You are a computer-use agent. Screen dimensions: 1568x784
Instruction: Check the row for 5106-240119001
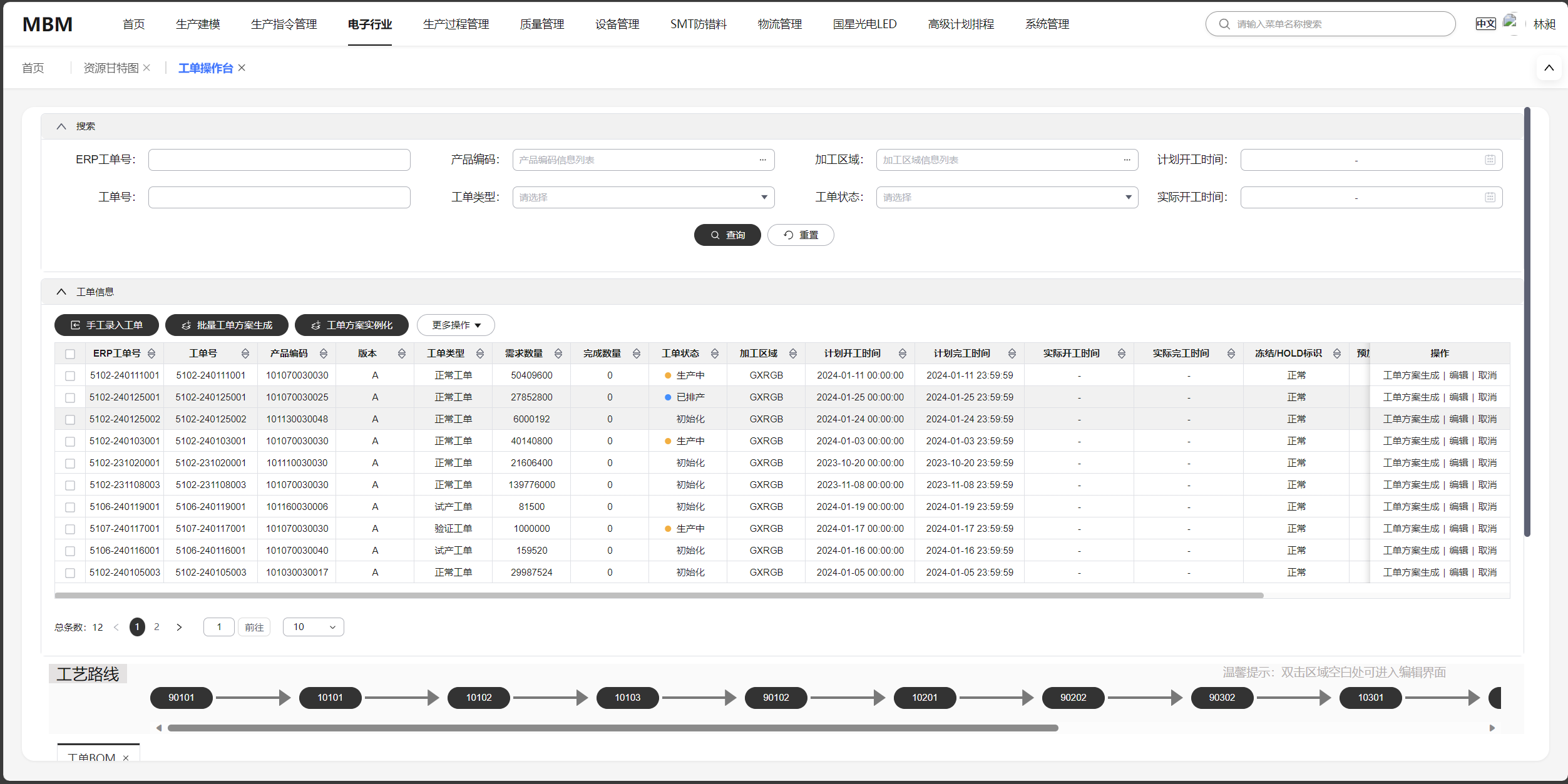[x=70, y=507]
